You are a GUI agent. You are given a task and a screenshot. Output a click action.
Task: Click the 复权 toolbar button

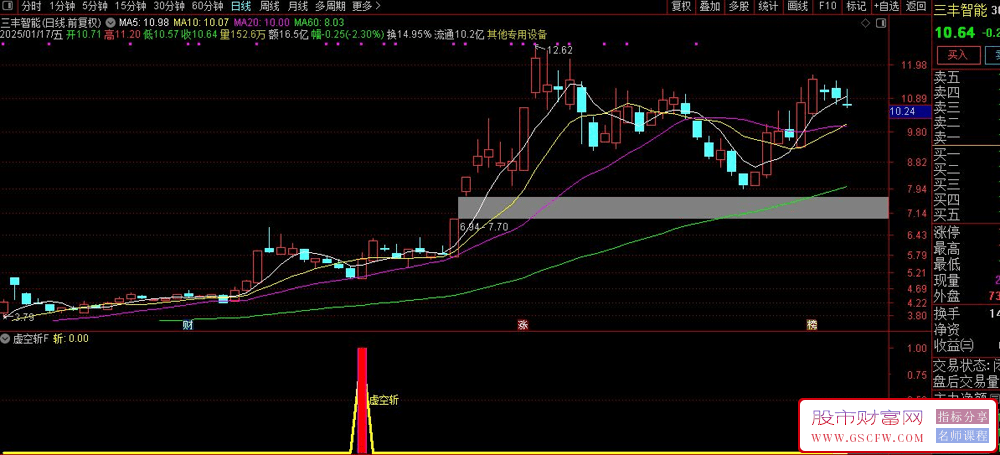[681, 6]
